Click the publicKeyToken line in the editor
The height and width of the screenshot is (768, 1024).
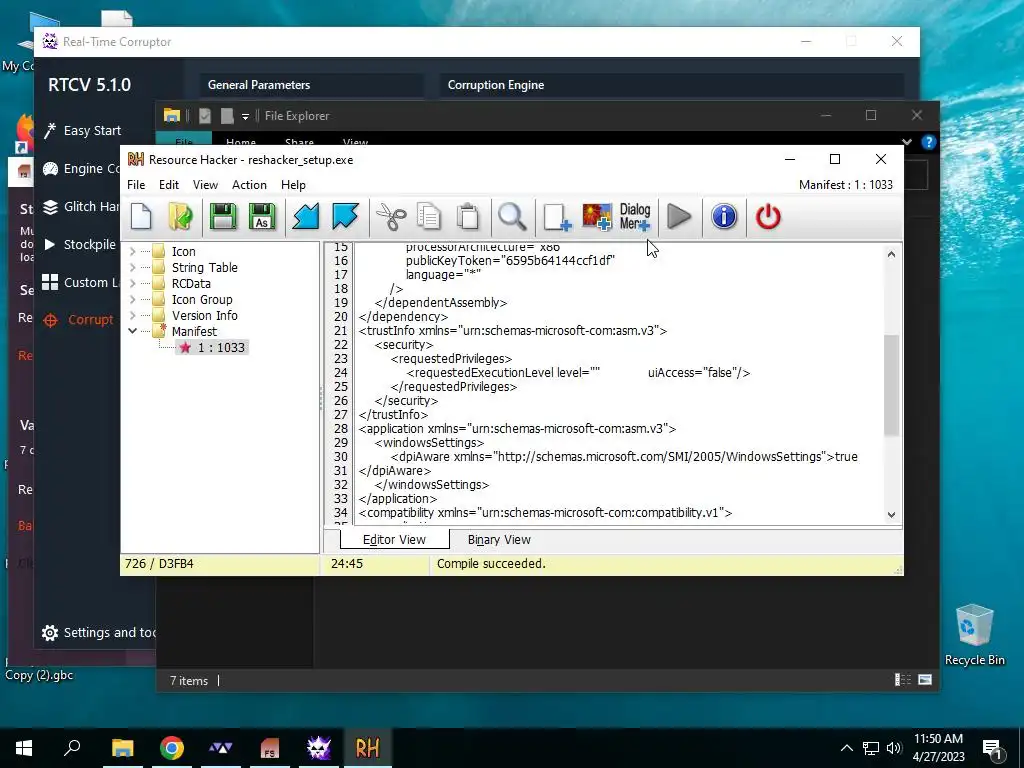click(510, 261)
